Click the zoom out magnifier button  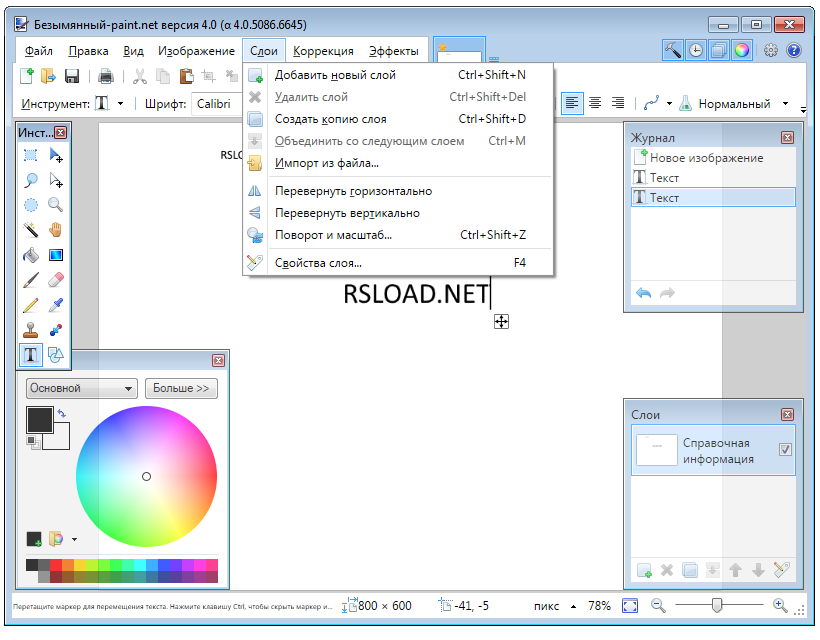[658, 606]
